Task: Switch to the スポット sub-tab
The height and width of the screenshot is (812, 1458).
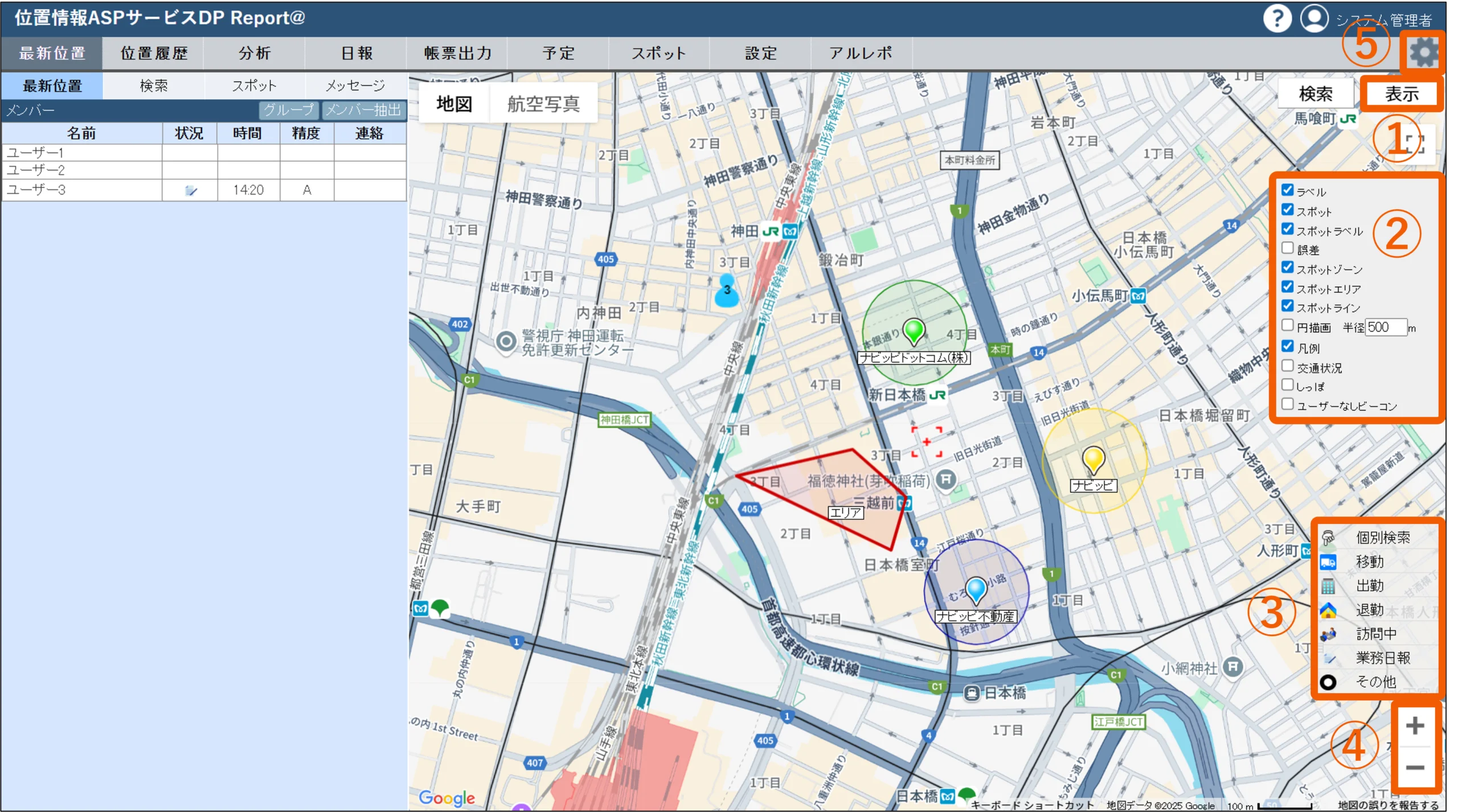Action: pos(254,86)
